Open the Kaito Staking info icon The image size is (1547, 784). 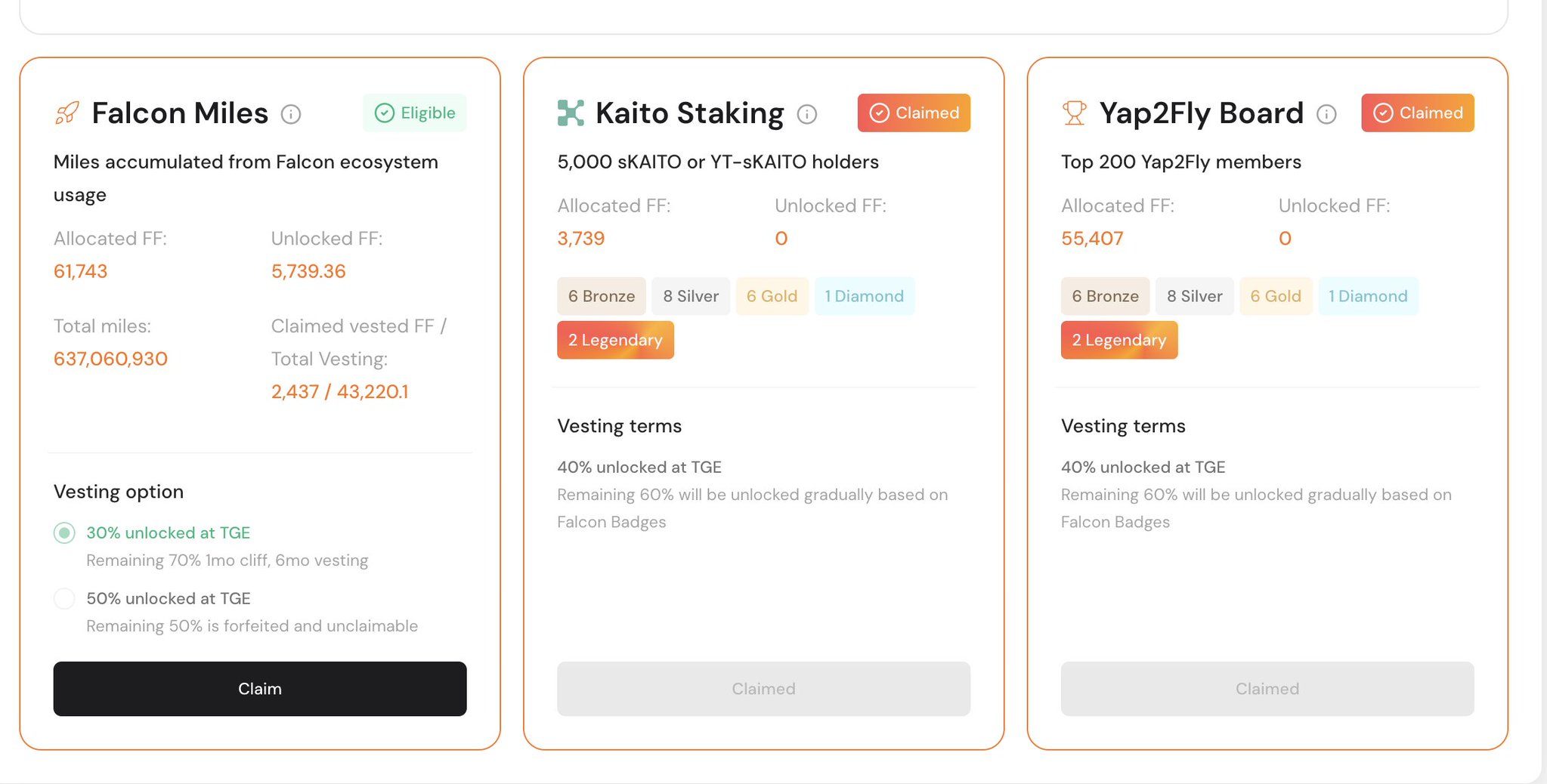807,114
